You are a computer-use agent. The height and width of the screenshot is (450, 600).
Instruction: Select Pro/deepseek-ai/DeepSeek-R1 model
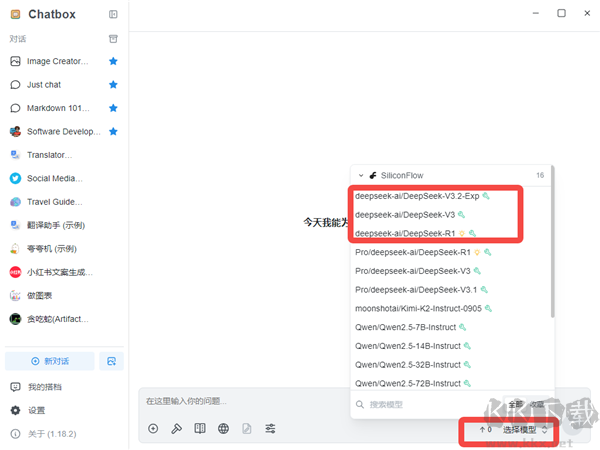click(452, 253)
